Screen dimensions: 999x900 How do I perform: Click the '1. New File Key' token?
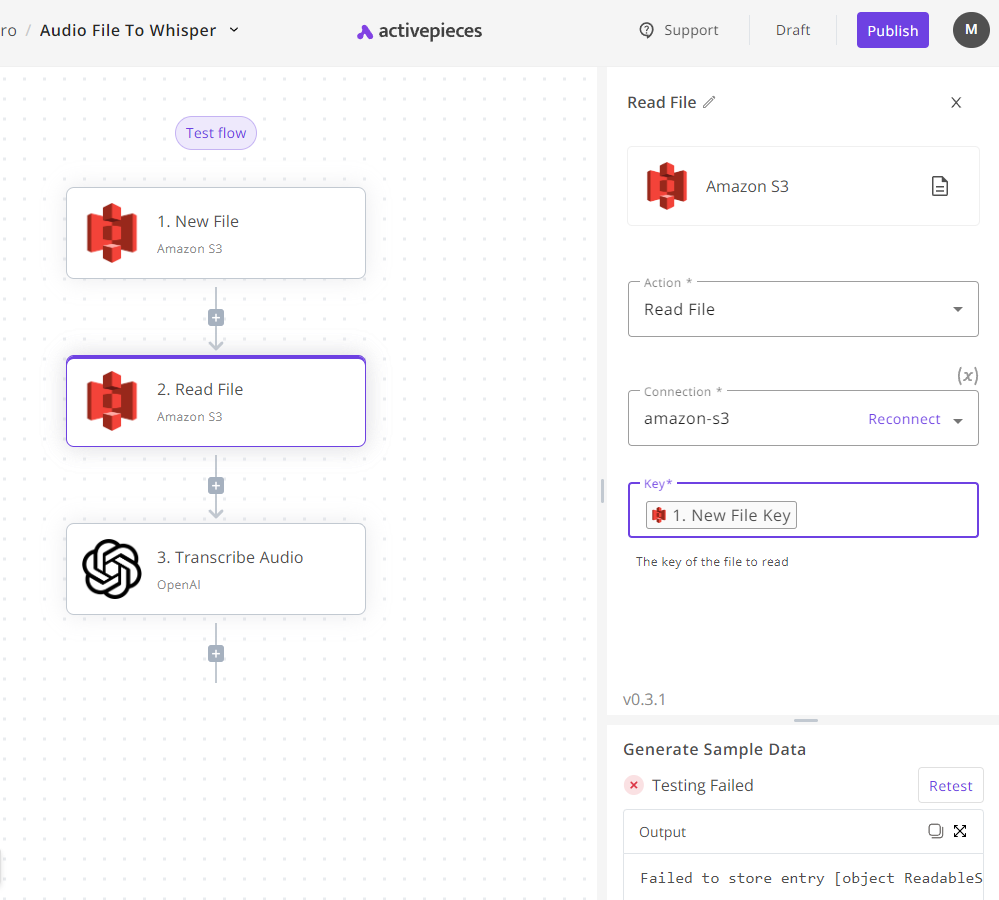(x=721, y=515)
